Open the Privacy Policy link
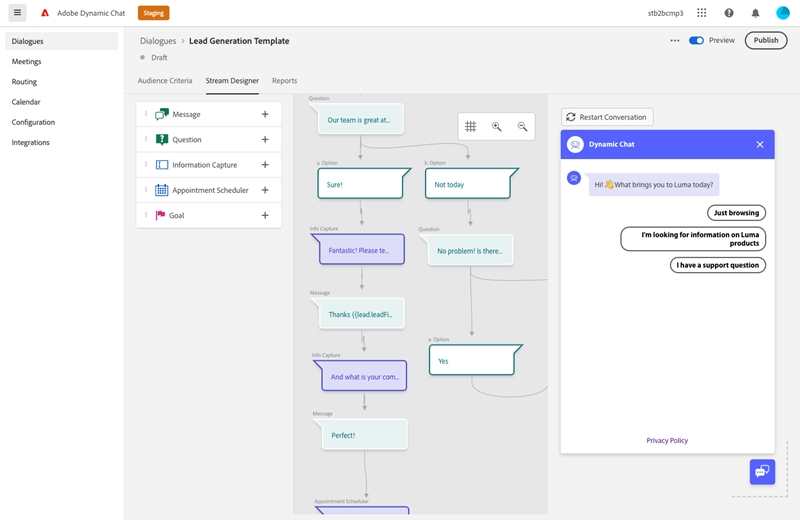Screen dimensions: 800x520 pos(667,440)
